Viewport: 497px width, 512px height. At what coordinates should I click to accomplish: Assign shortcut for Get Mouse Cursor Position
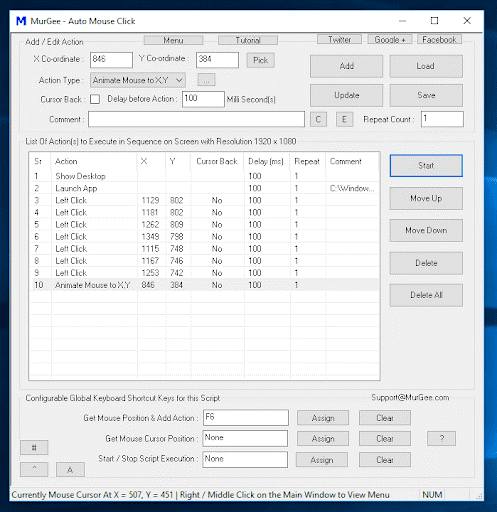point(323,439)
